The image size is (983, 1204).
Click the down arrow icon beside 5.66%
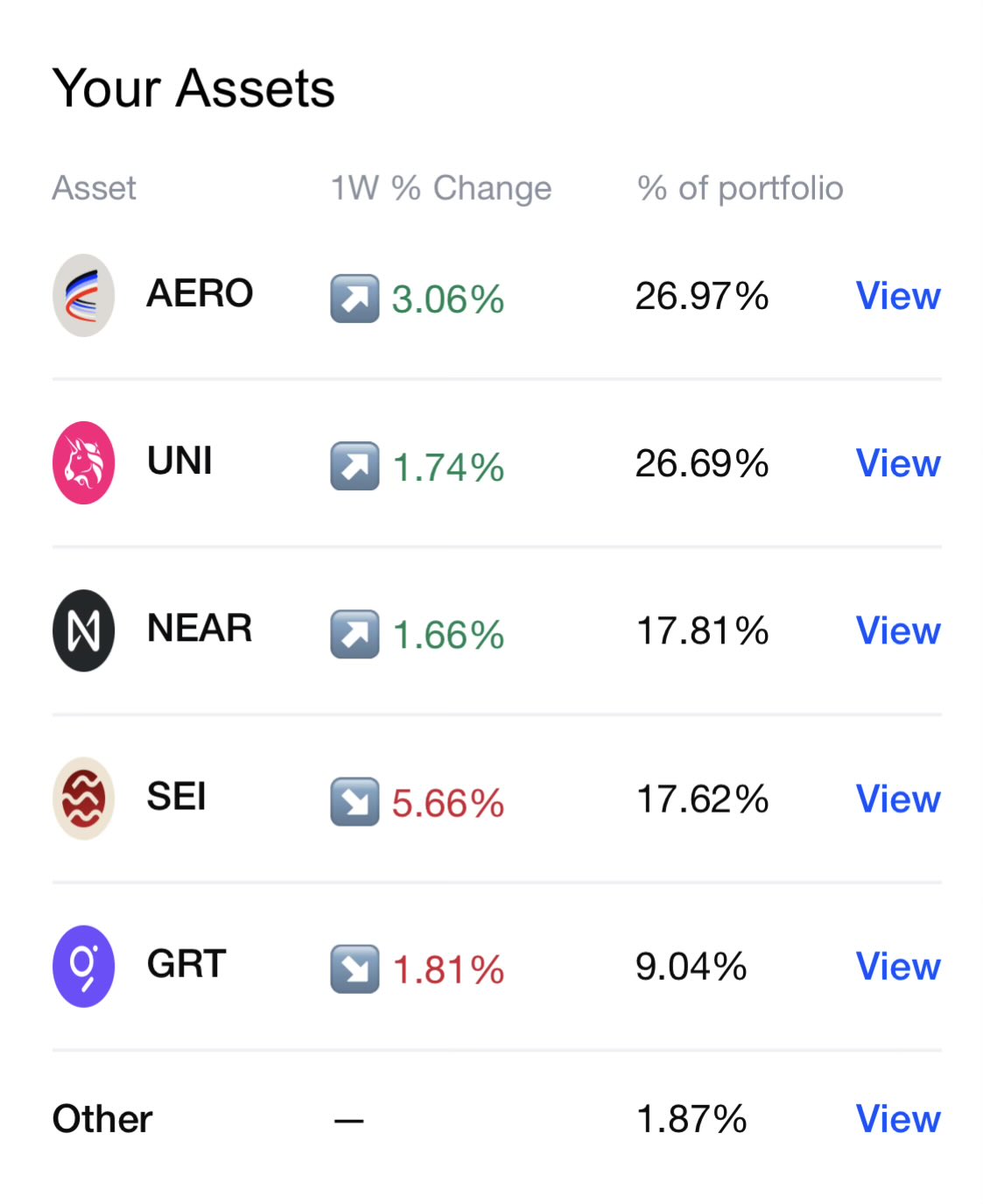tap(355, 802)
